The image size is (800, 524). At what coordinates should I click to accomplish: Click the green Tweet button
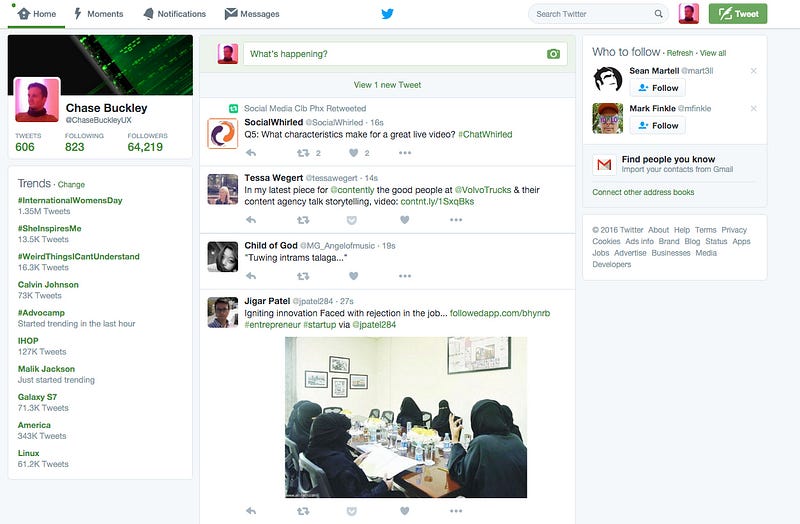pos(738,14)
